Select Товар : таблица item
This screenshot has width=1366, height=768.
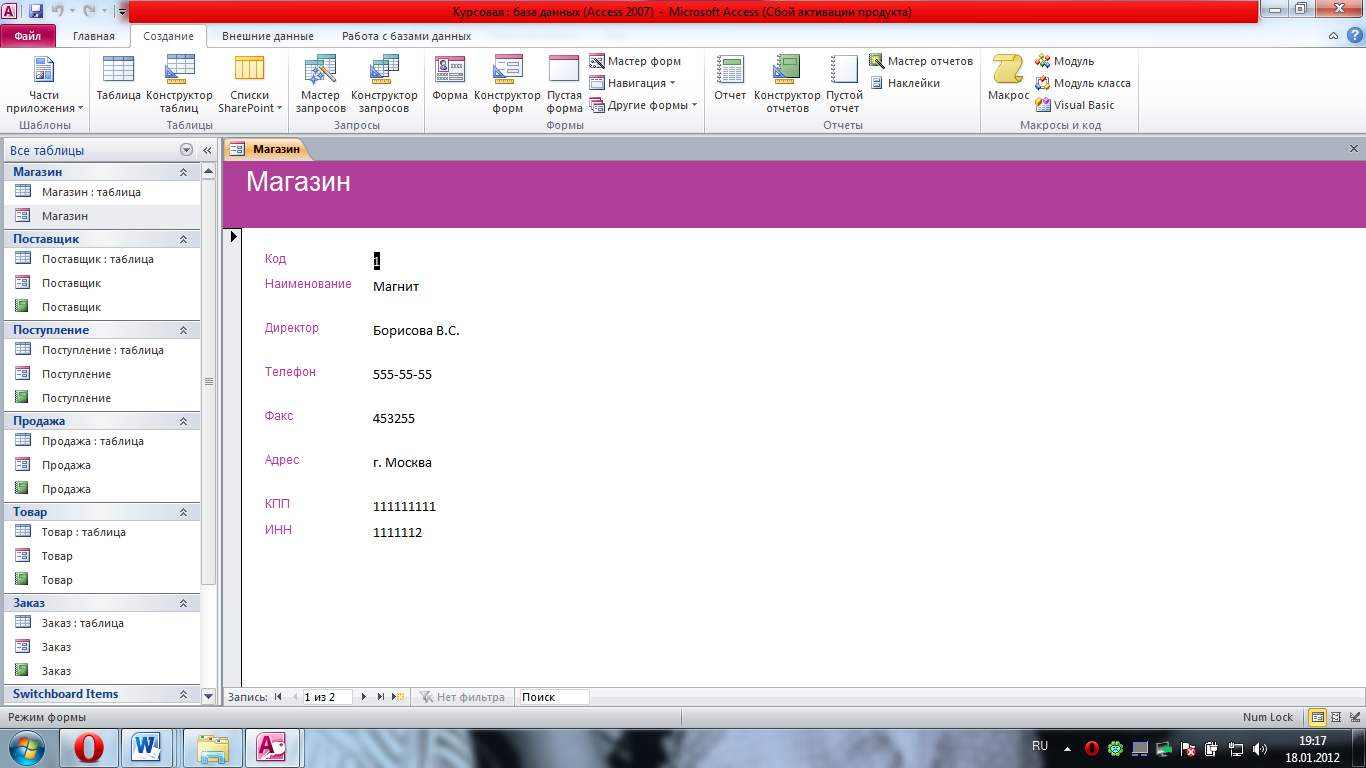pyautogui.click(x=102, y=532)
